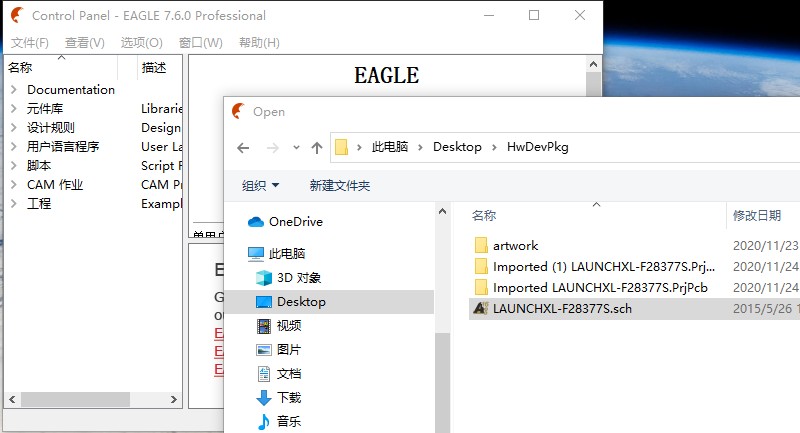Go forward in the Open dialog
The image size is (800, 433).
tap(273, 148)
